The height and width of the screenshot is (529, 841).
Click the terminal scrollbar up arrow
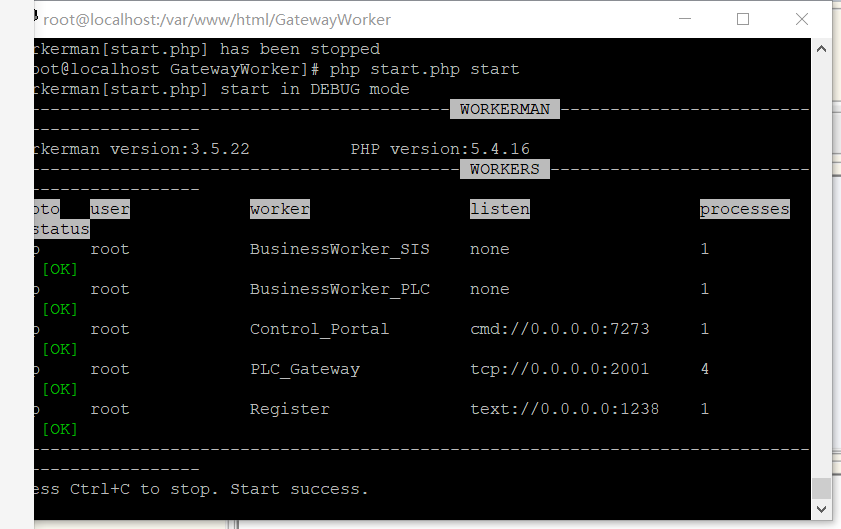[x=821, y=49]
